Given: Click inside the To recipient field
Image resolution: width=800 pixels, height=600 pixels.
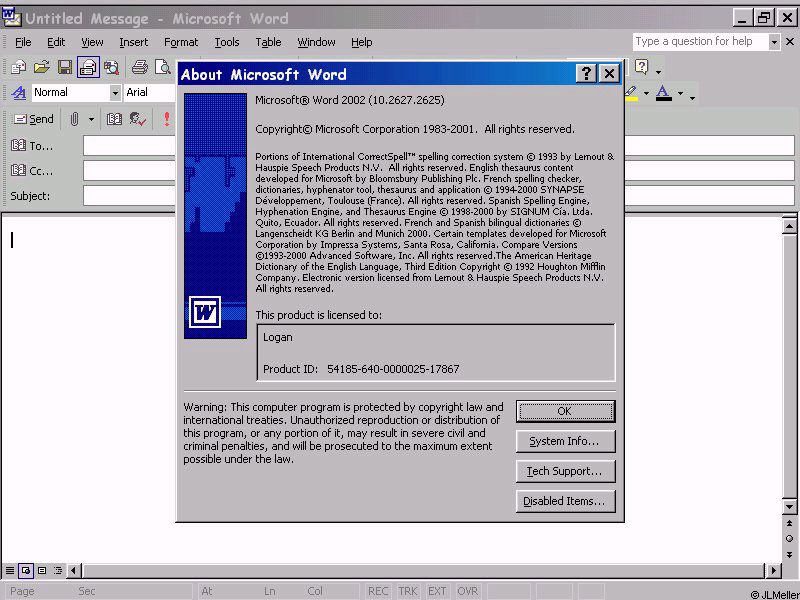Looking at the screenshot, I should pos(439,146).
